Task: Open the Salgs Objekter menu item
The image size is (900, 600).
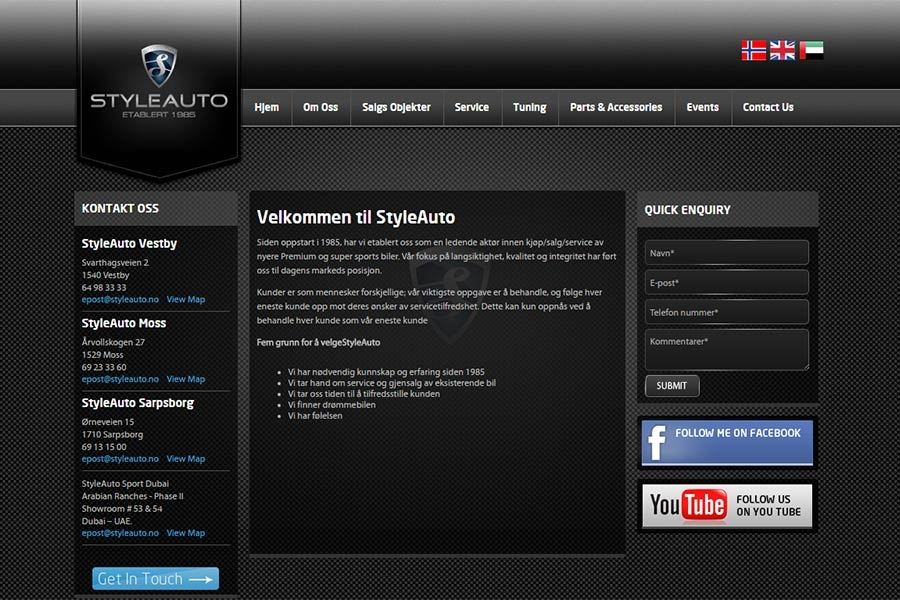Action: click(397, 107)
